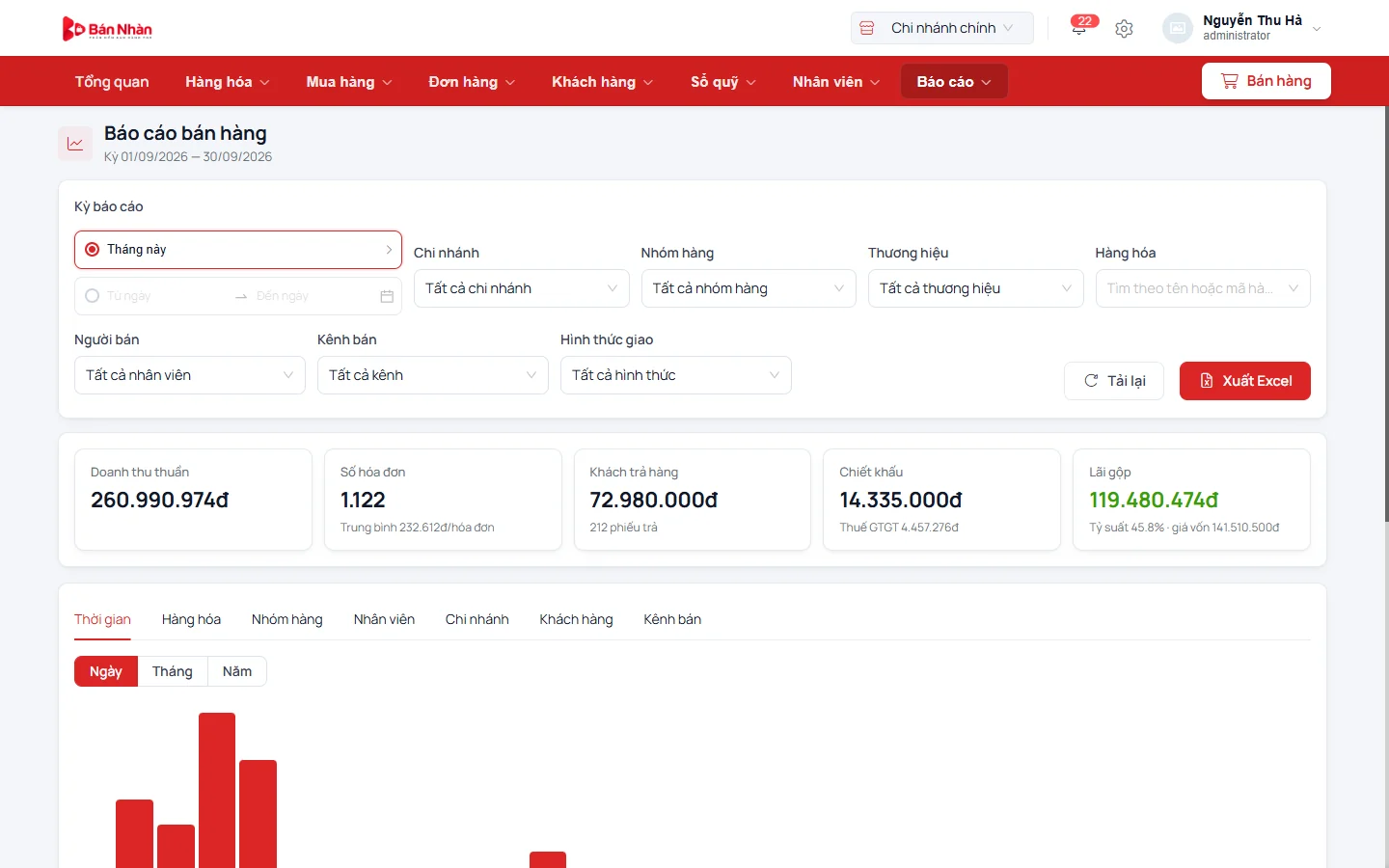Click the user avatar icon
This screenshot has width=1389, height=868.
click(1178, 28)
